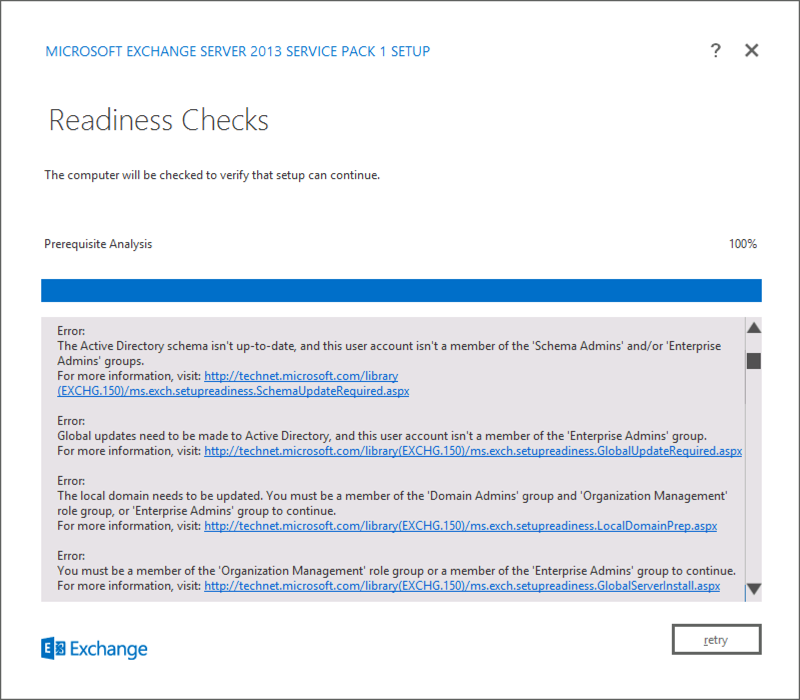
Task: Open the LocalDomainPrep.aspx help link
Action: click(x=460, y=526)
